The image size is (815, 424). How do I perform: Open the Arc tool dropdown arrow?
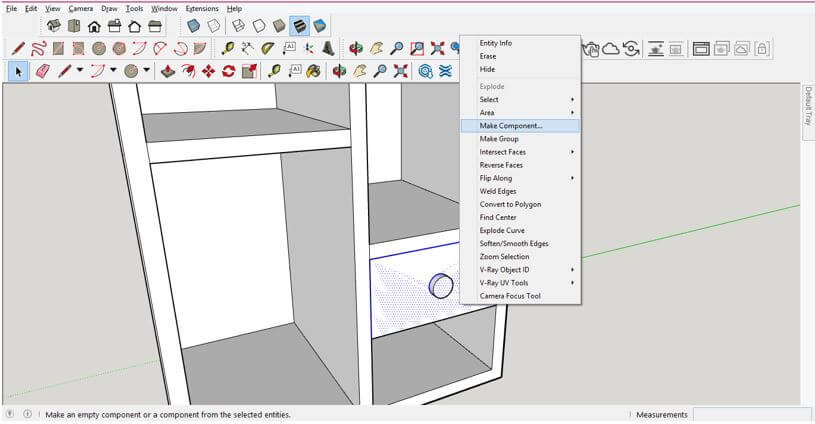(113, 70)
